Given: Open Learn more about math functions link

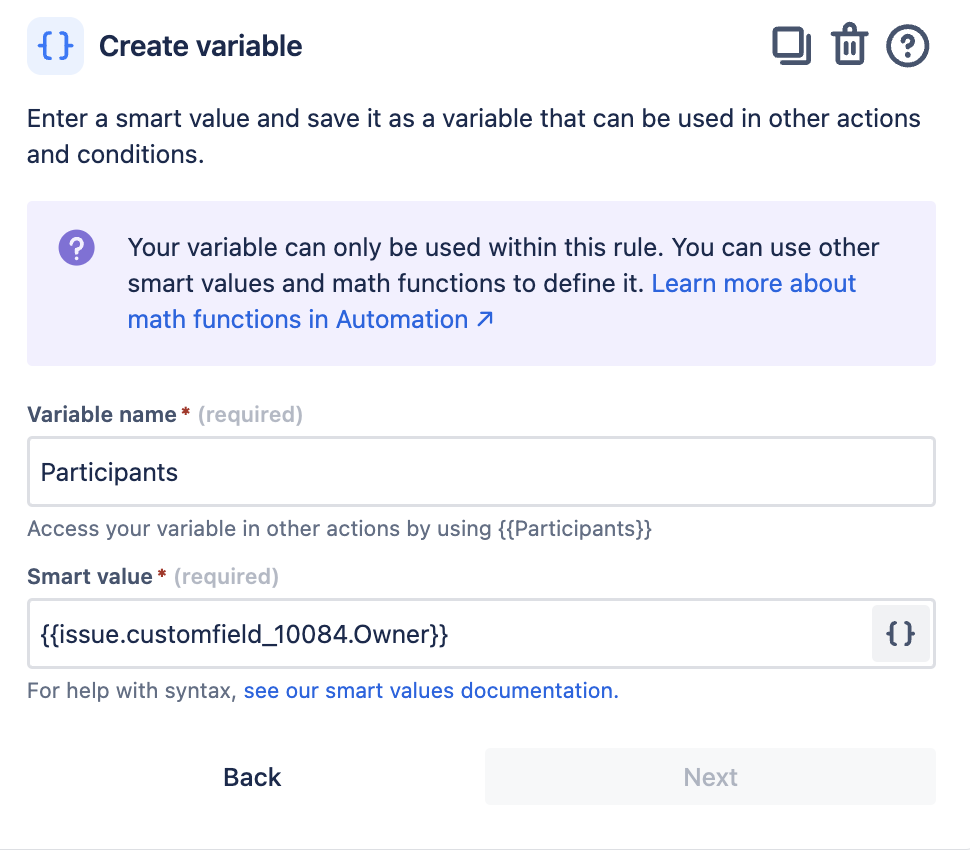Looking at the screenshot, I should (x=753, y=284).
